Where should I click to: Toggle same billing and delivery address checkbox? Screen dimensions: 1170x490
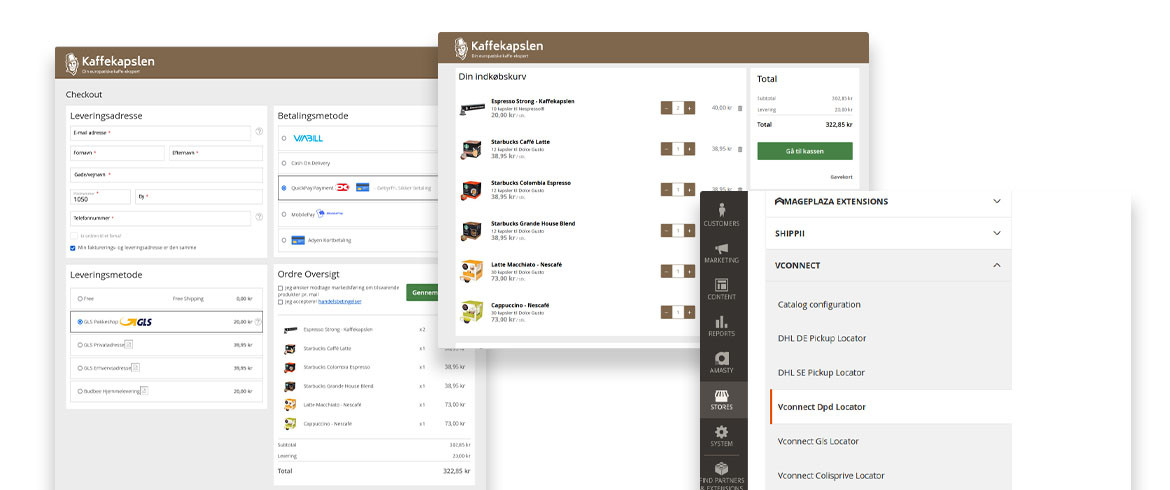[x=73, y=248]
